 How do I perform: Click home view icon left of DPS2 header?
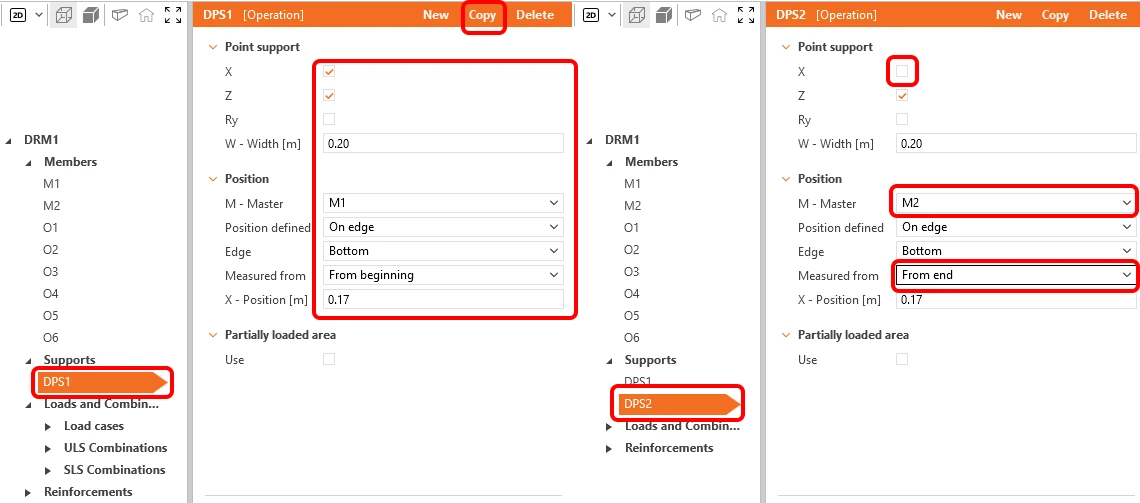pyautogui.click(x=719, y=15)
